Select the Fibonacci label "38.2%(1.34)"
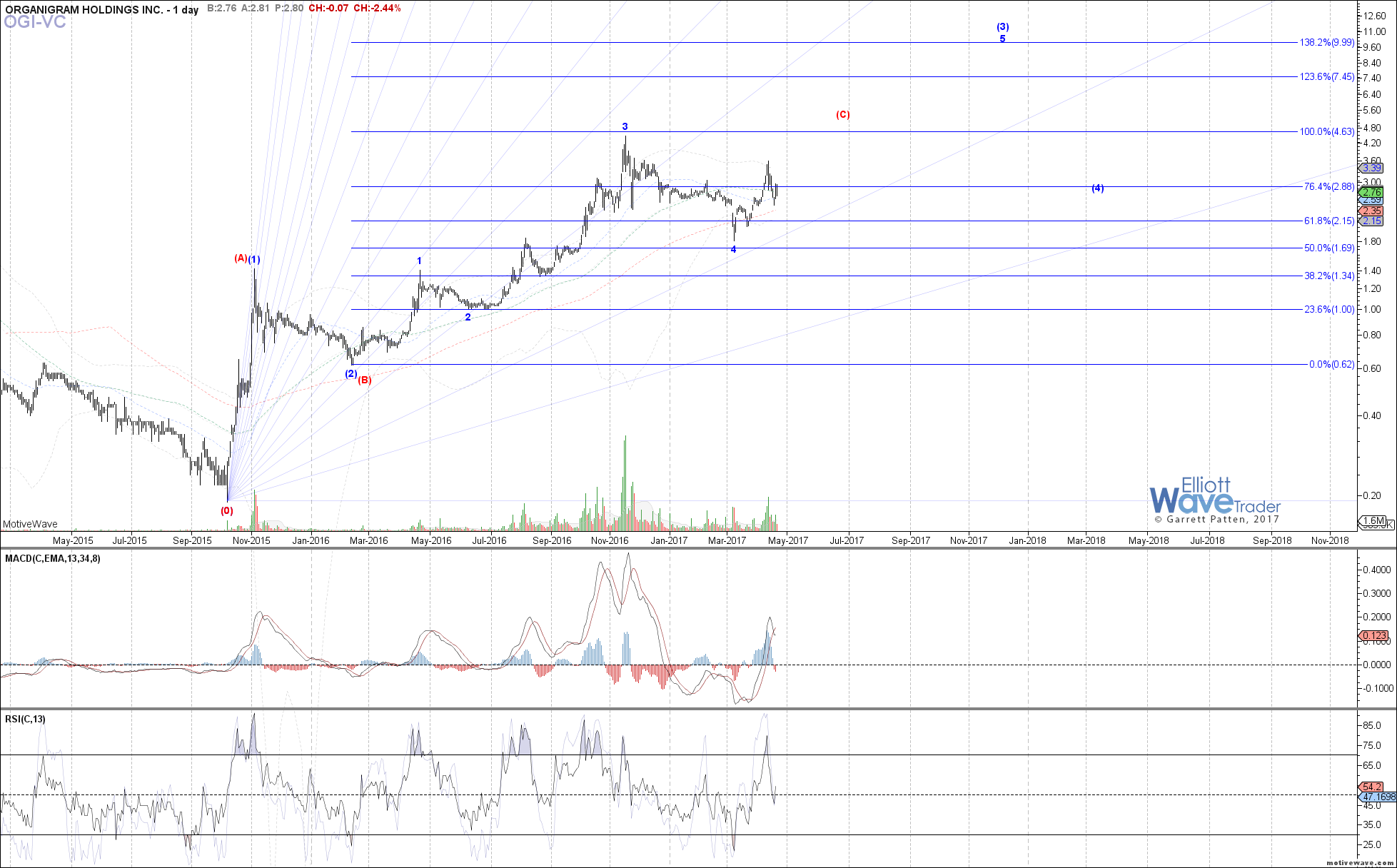Image resolution: width=1397 pixels, height=868 pixels. tap(1328, 276)
